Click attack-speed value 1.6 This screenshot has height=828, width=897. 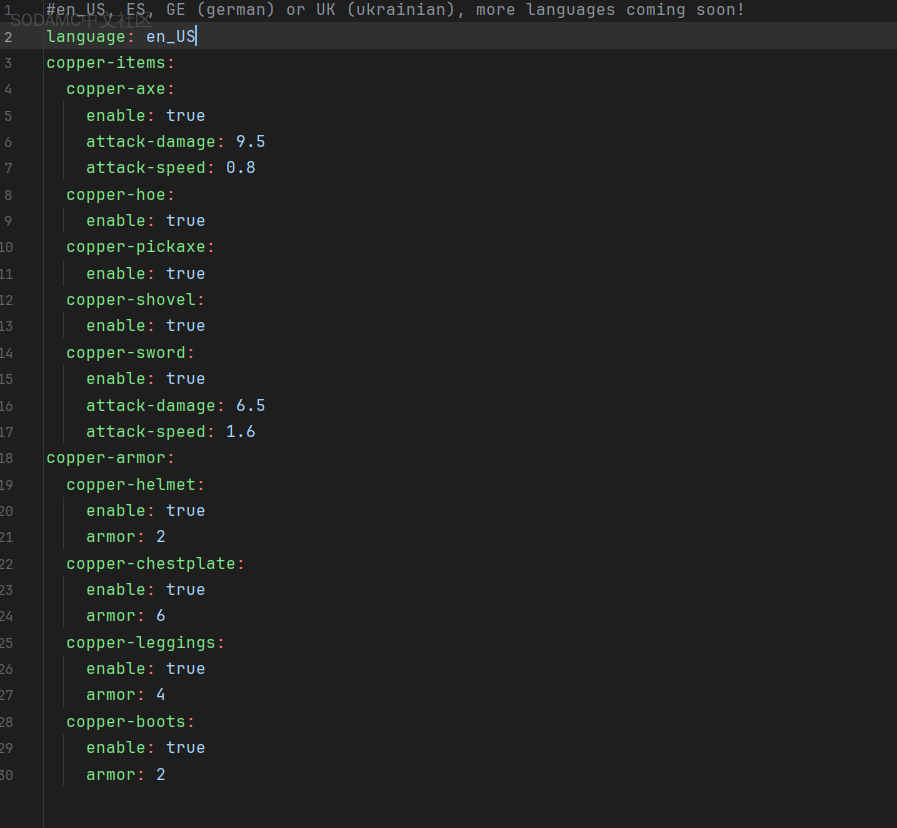point(240,431)
